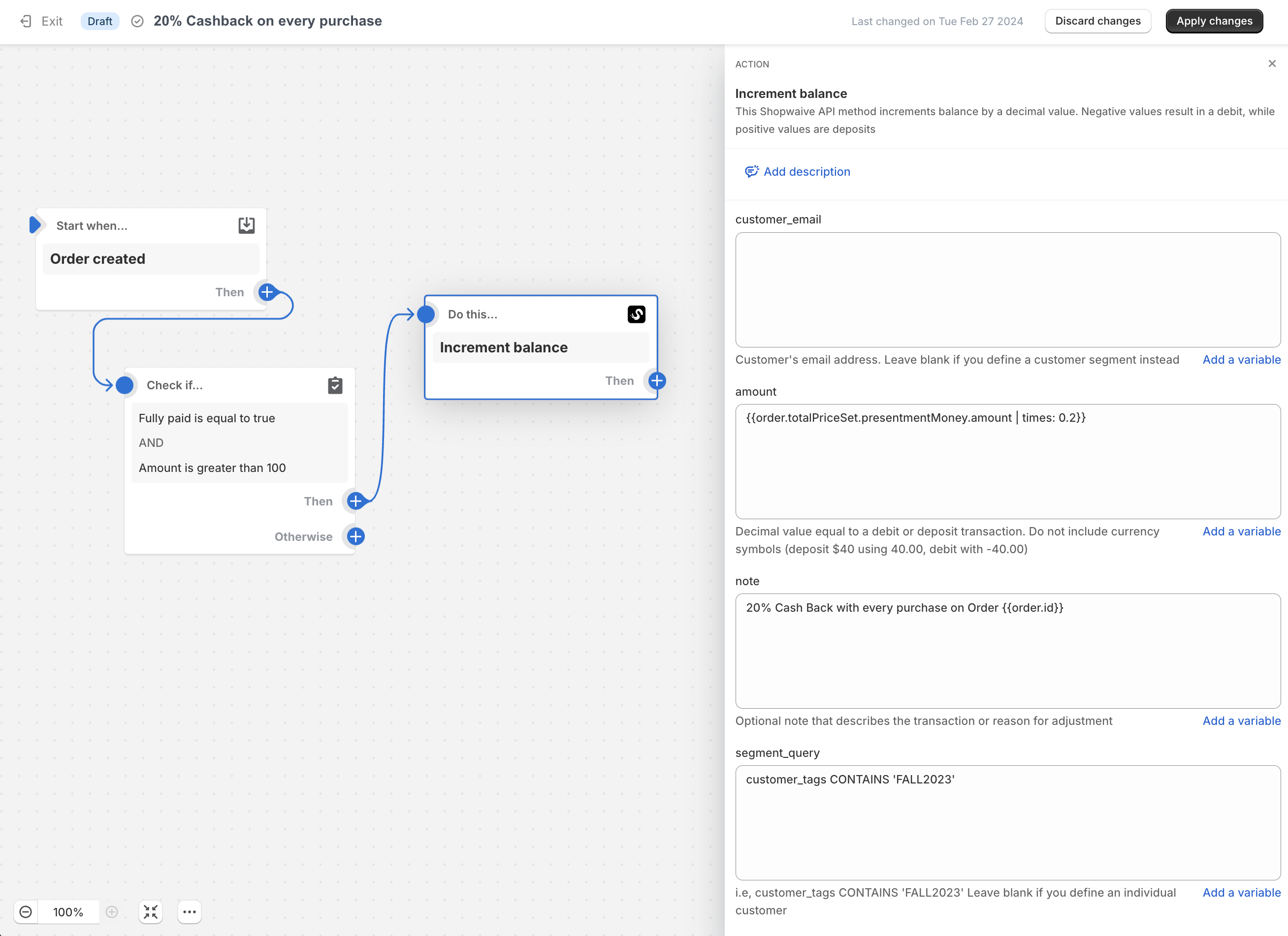The image size is (1288, 936).
Task: Click the trigger icon on the Start when card
Action: tap(247, 225)
